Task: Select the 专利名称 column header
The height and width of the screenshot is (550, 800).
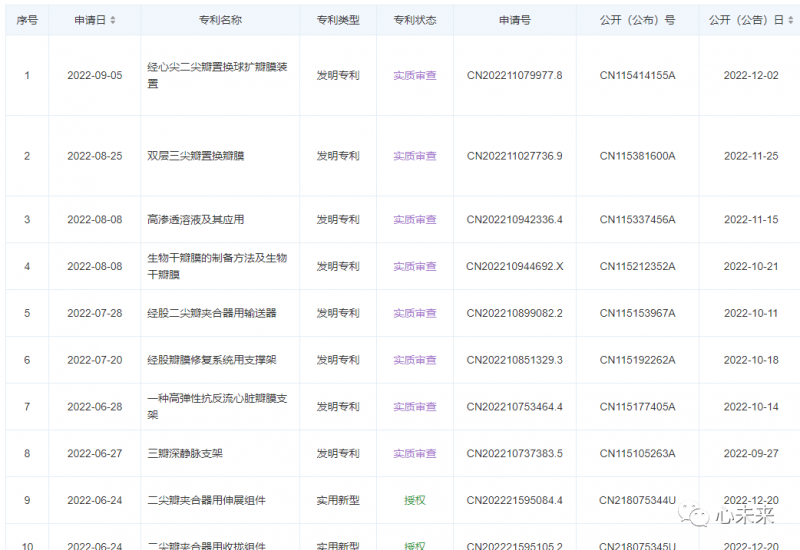Action: (220, 20)
